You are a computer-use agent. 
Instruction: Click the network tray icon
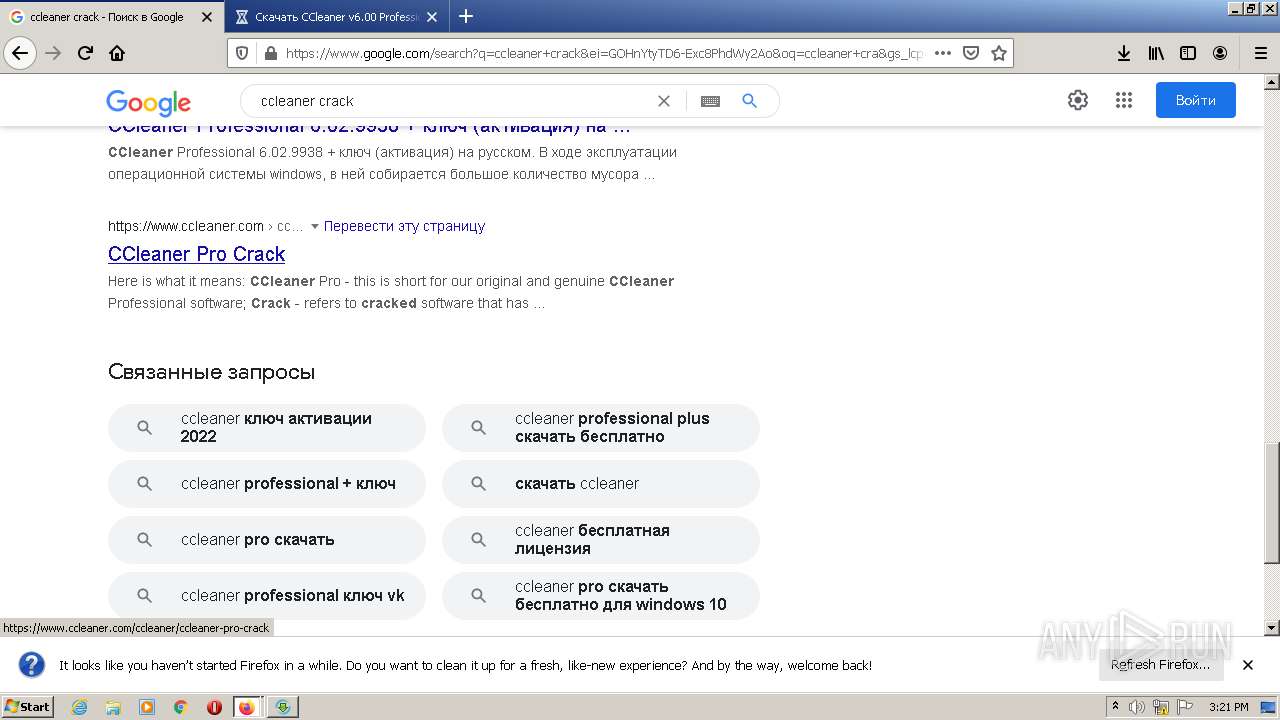coord(1161,707)
